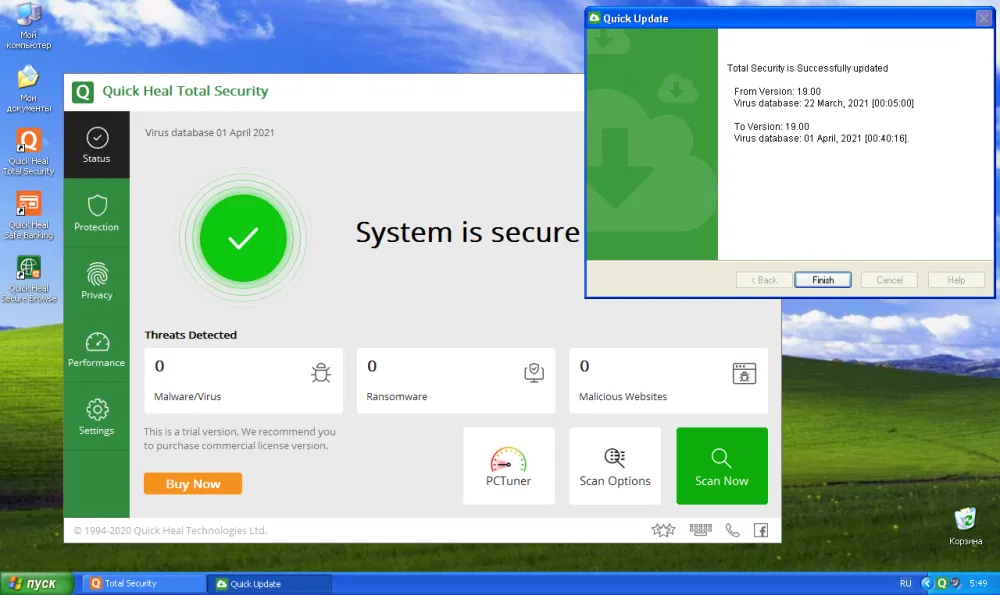Select Quick Heal Safe Banking desktop shortcut
The image size is (1000, 595).
tap(29, 216)
